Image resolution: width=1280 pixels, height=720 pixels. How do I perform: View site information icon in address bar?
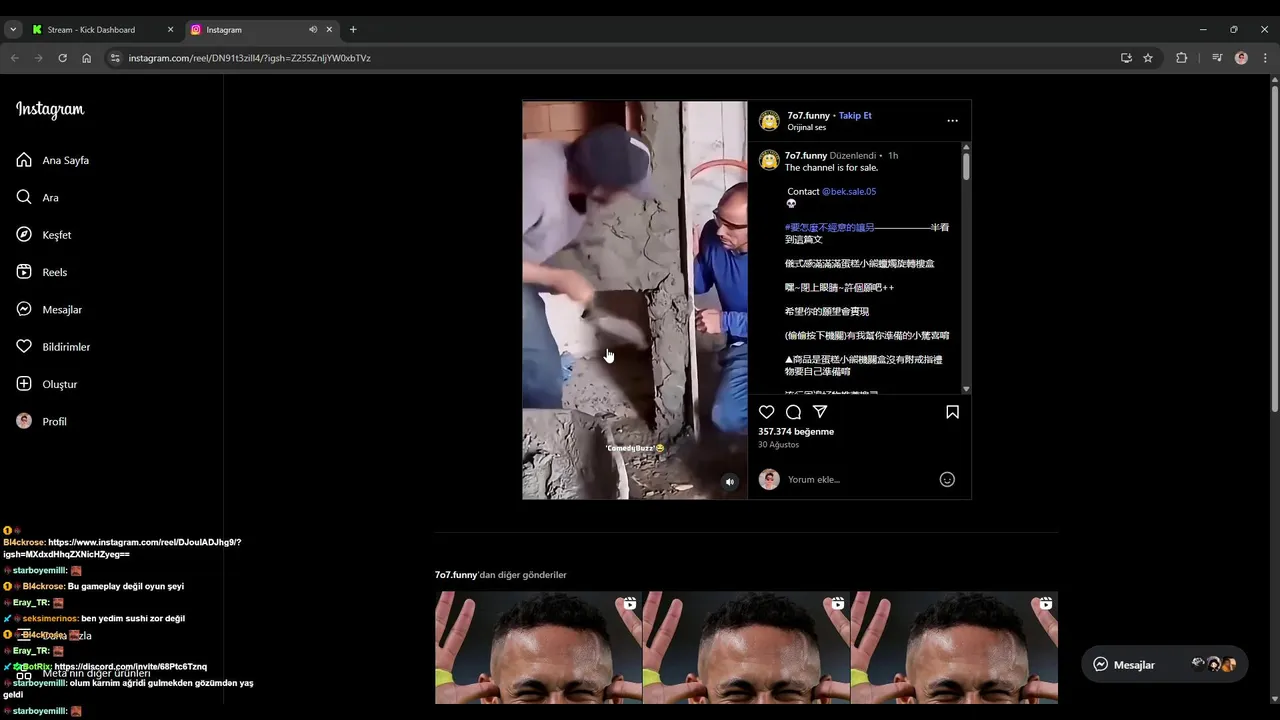(x=115, y=58)
